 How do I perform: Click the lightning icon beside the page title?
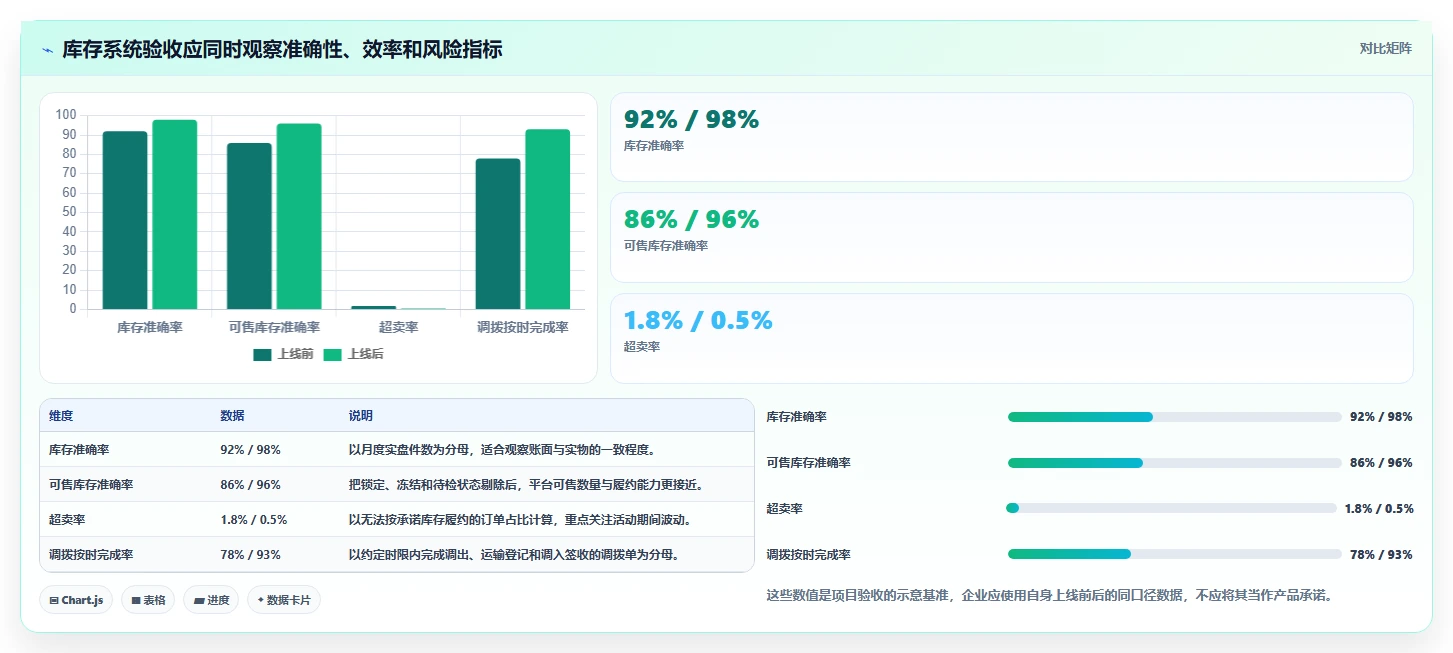tap(48, 50)
